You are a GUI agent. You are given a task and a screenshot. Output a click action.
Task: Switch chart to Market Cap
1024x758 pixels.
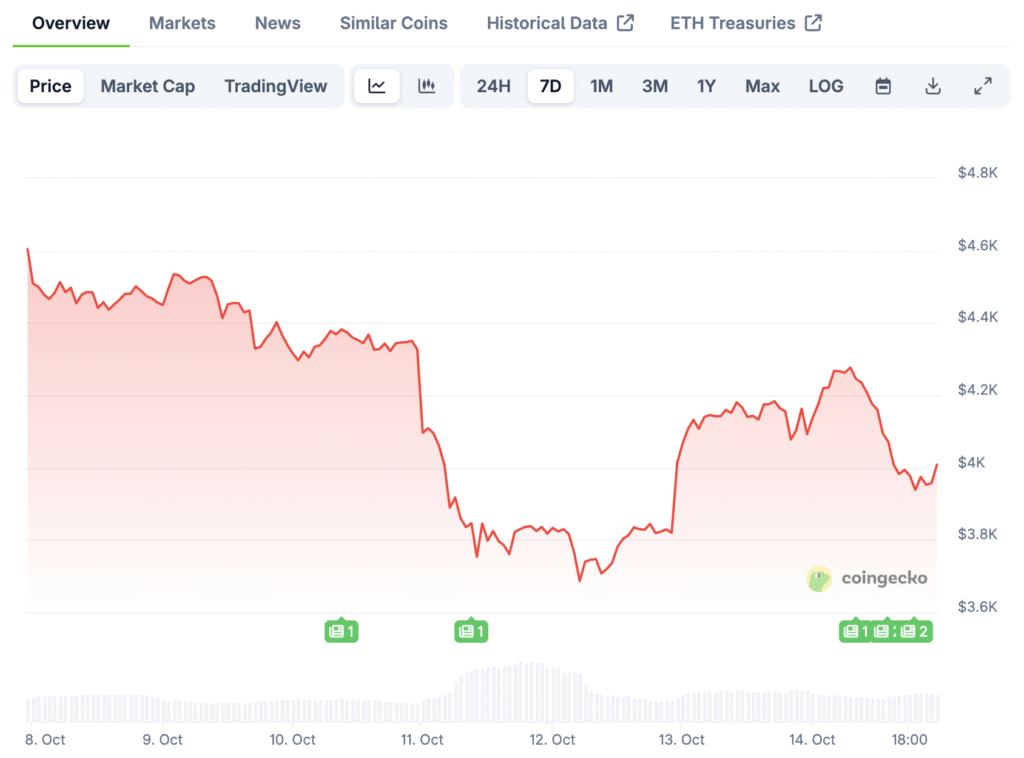coord(148,86)
